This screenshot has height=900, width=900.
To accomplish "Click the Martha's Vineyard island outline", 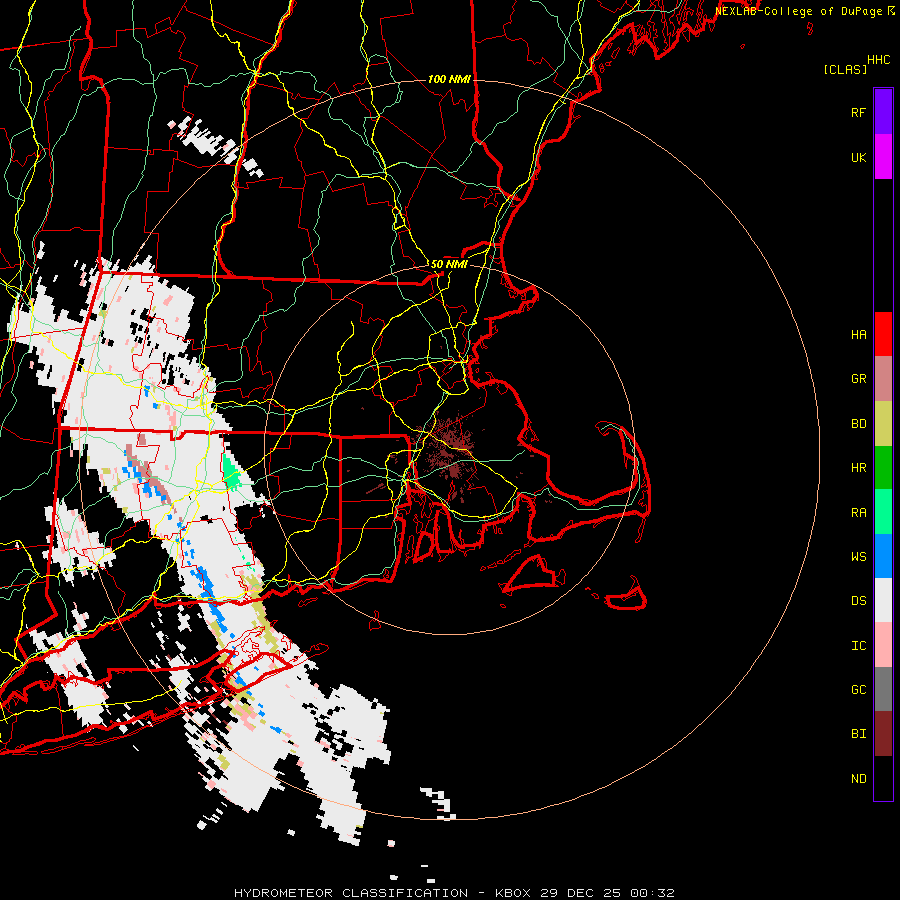I will [x=532, y=573].
